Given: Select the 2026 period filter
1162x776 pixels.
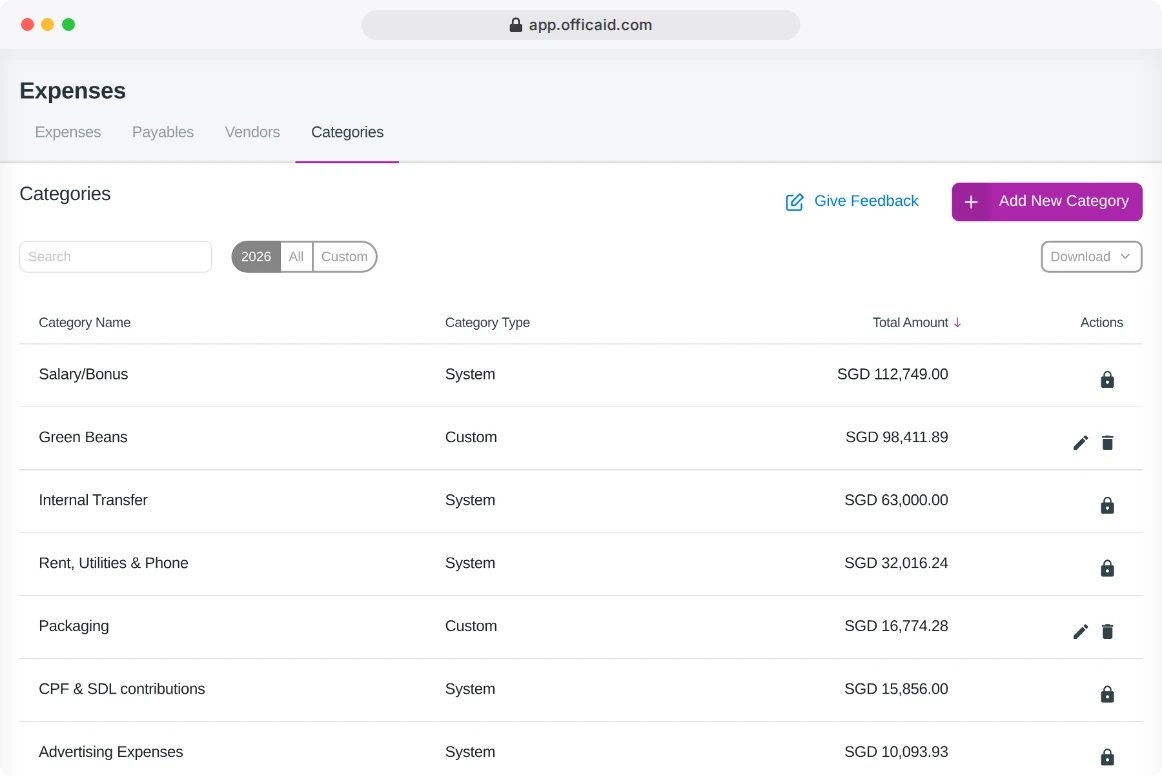Looking at the screenshot, I should pos(256,256).
